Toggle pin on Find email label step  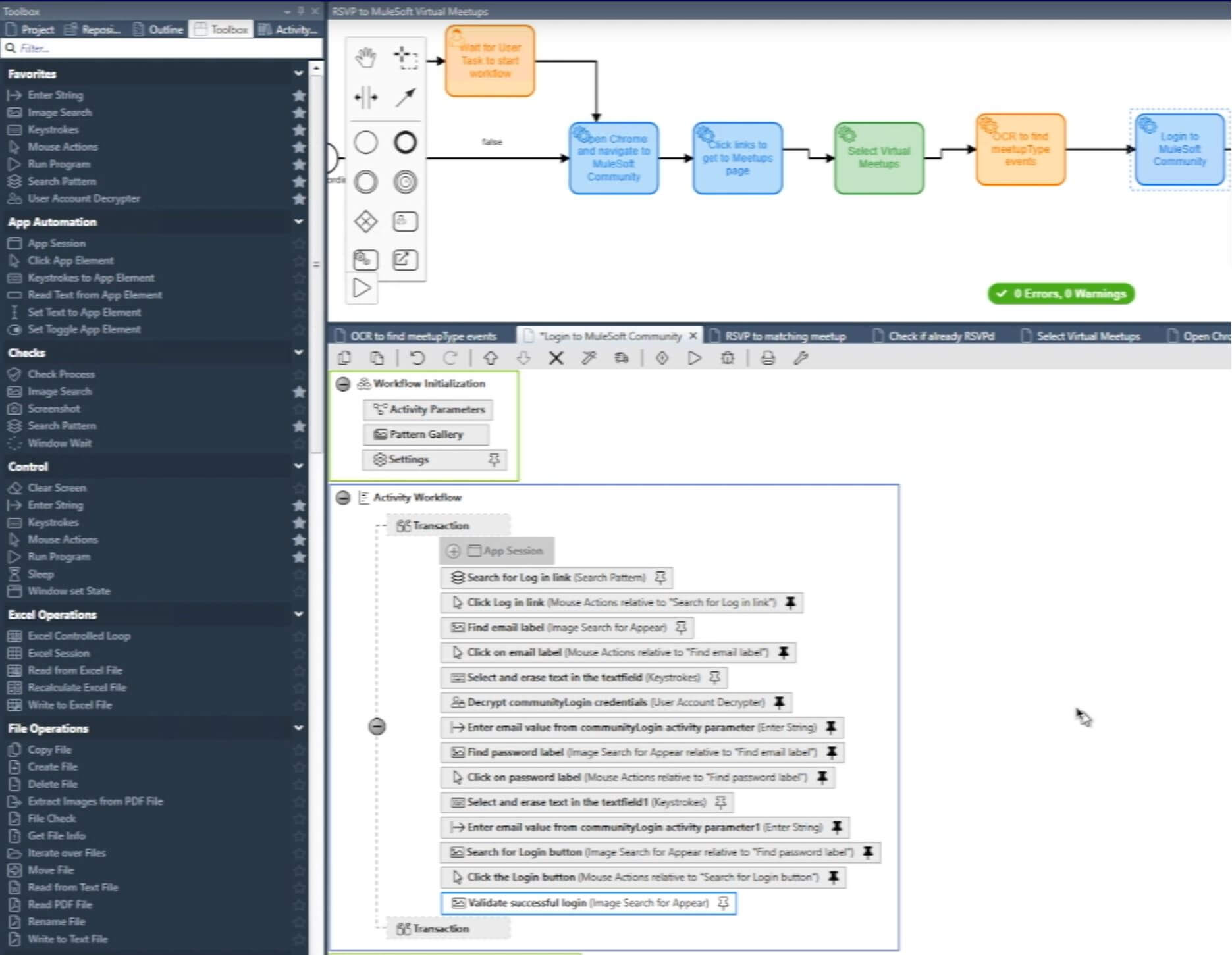click(x=682, y=627)
